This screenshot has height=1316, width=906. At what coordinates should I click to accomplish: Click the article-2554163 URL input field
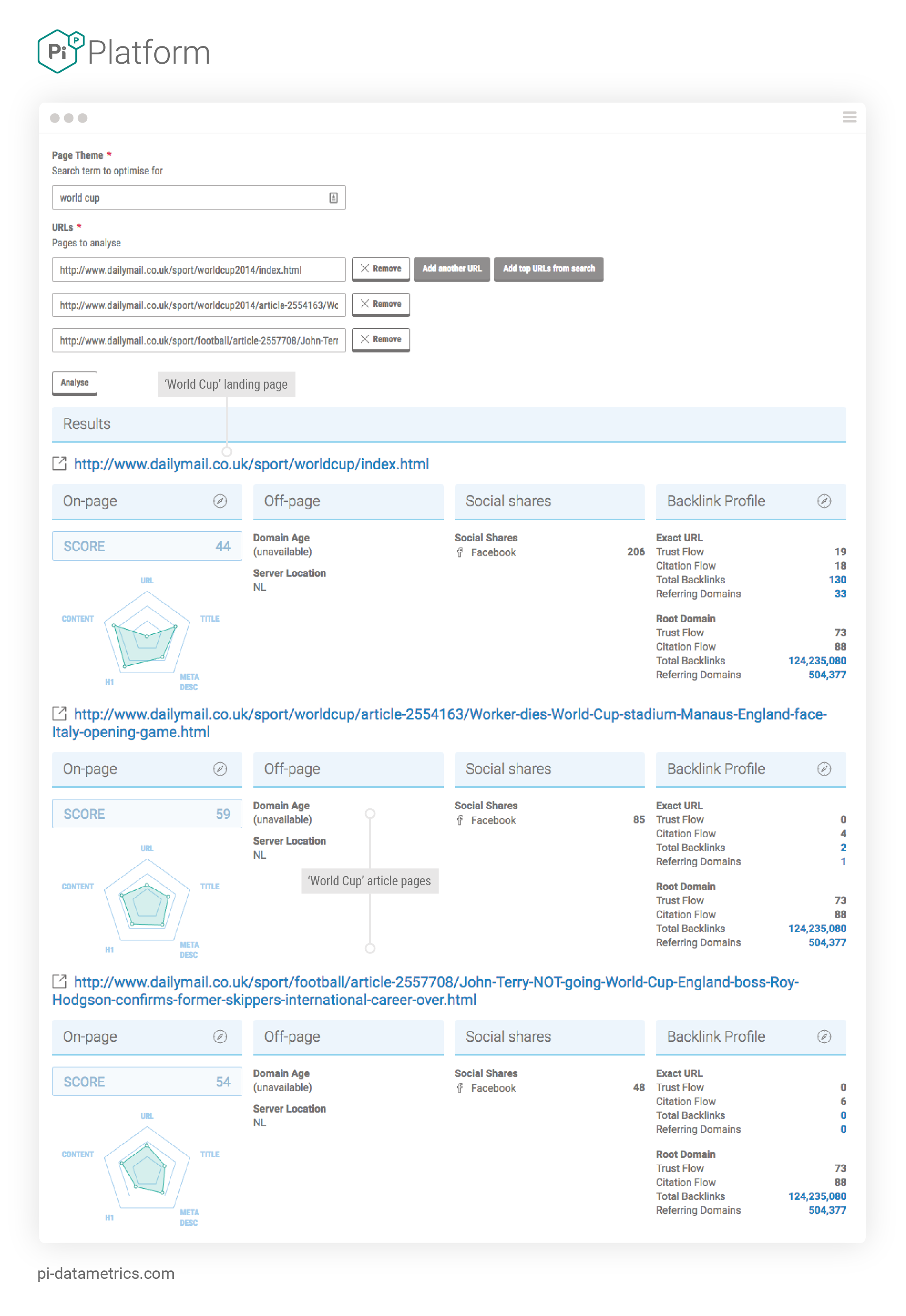click(x=199, y=305)
